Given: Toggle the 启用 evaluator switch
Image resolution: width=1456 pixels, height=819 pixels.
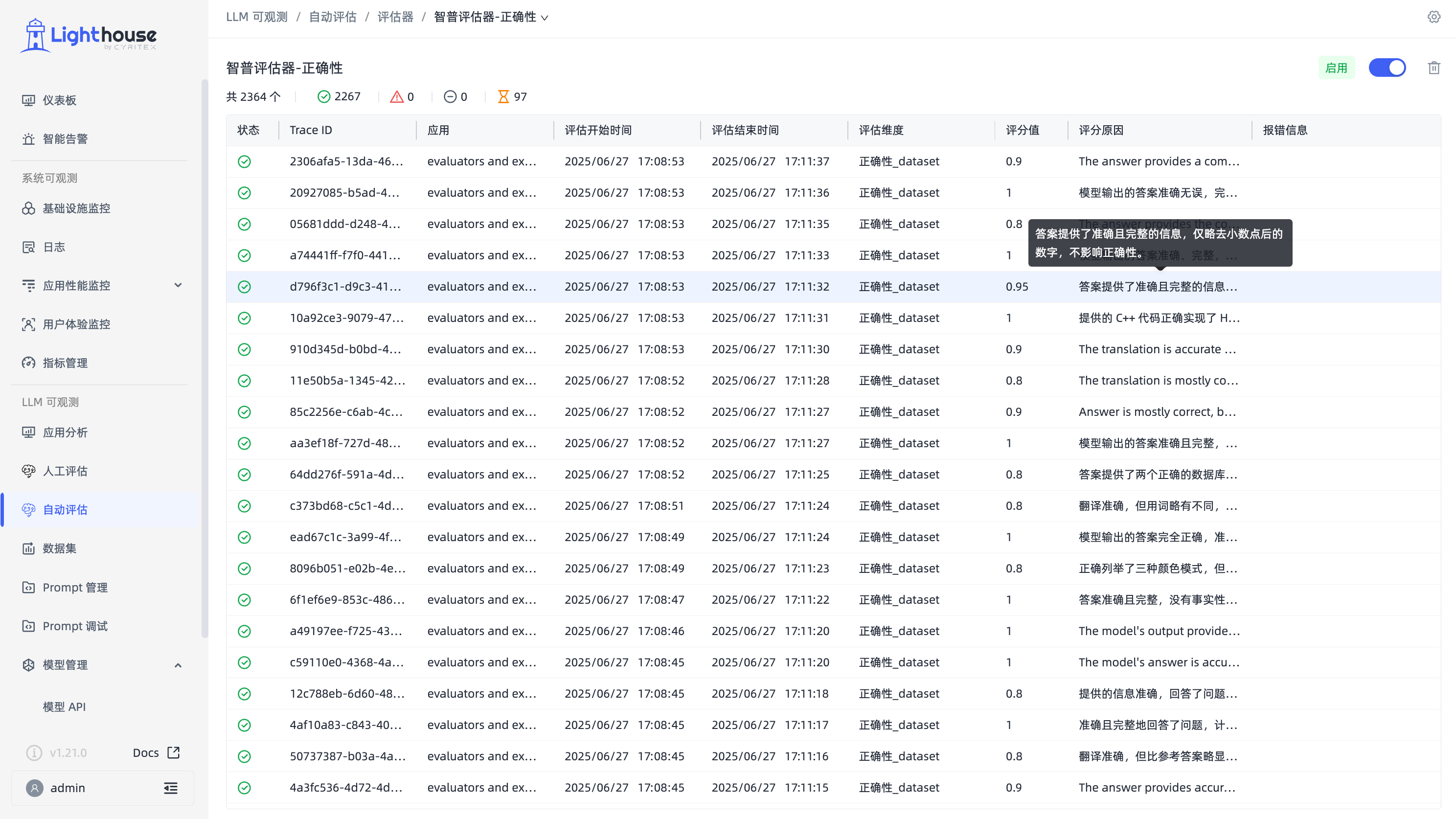Looking at the screenshot, I should [x=1387, y=68].
